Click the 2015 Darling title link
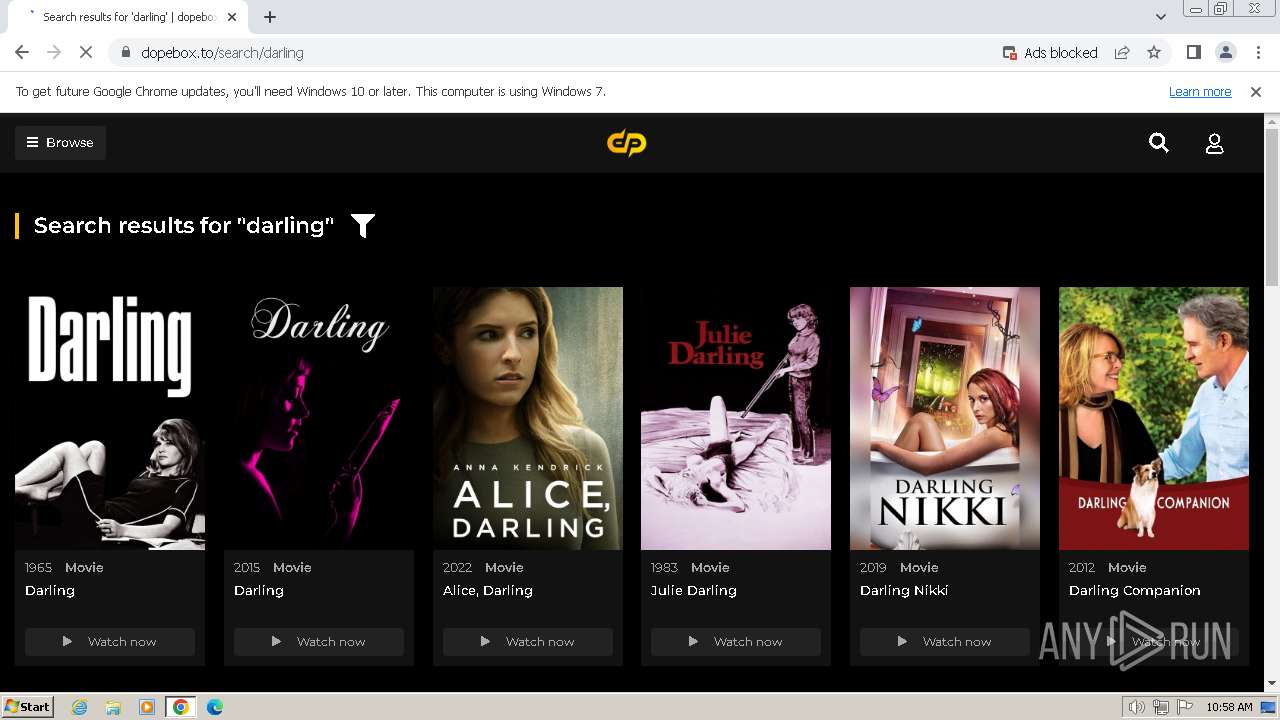 click(x=259, y=590)
